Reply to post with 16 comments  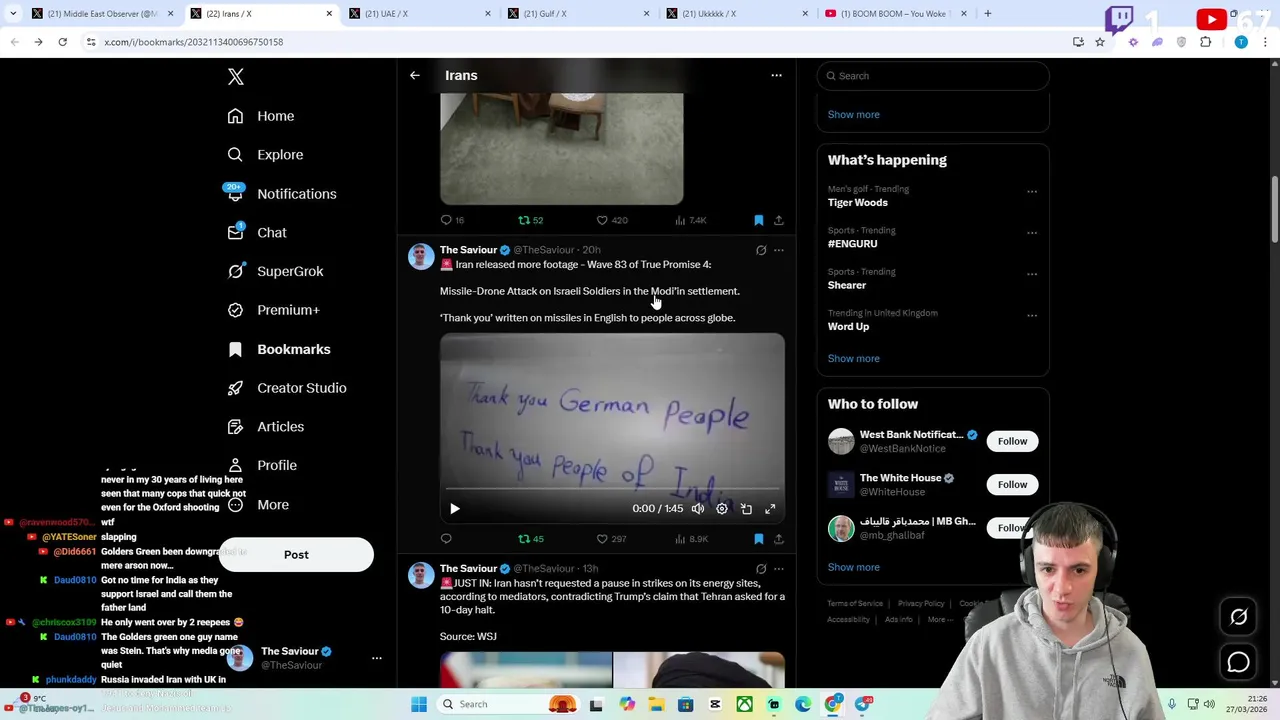point(452,220)
